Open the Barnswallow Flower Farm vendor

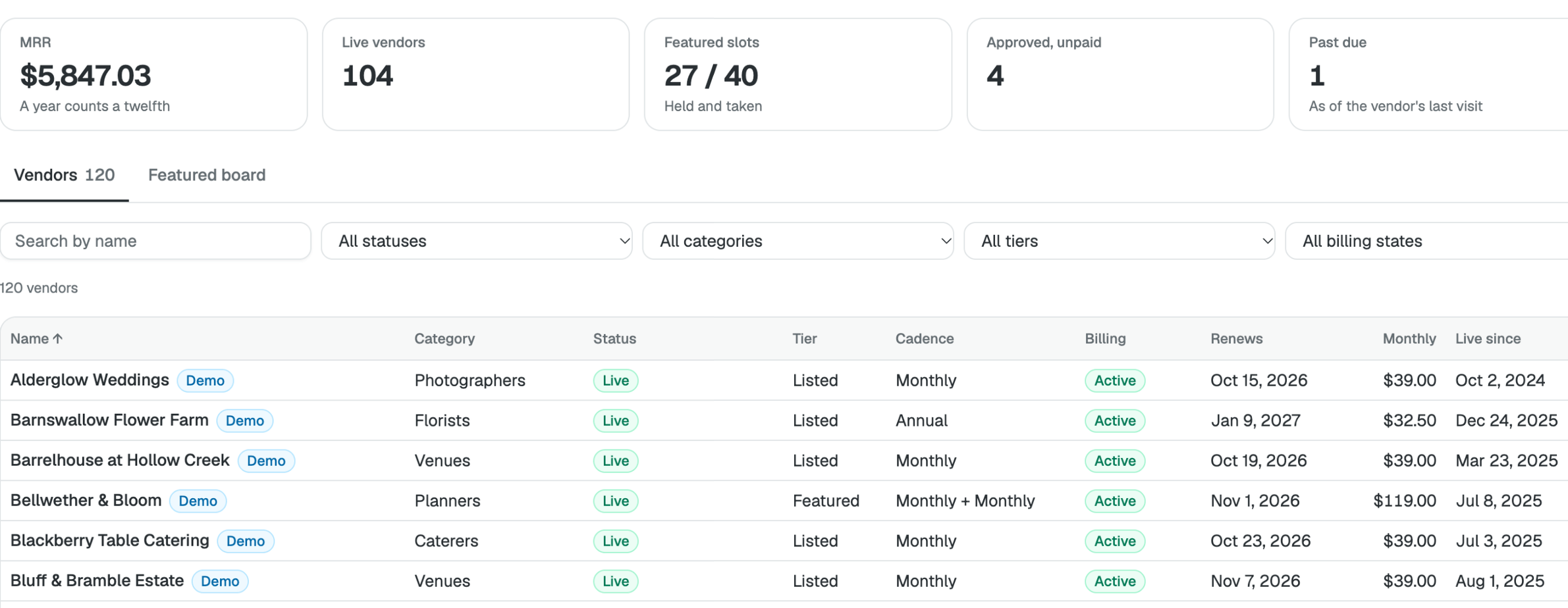pyautogui.click(x=109, y=420)
